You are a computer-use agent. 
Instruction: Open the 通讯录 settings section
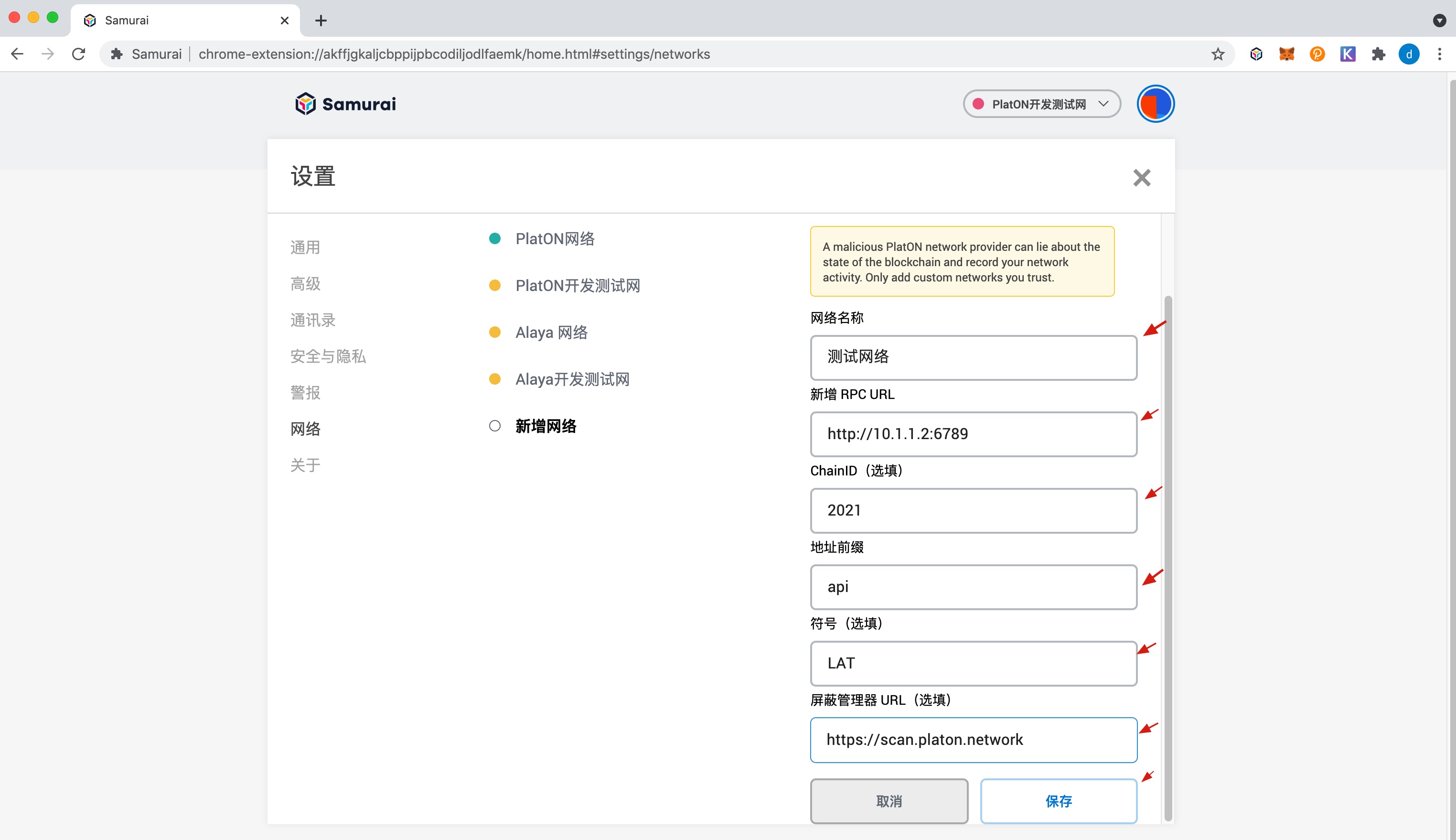[312, 320]
